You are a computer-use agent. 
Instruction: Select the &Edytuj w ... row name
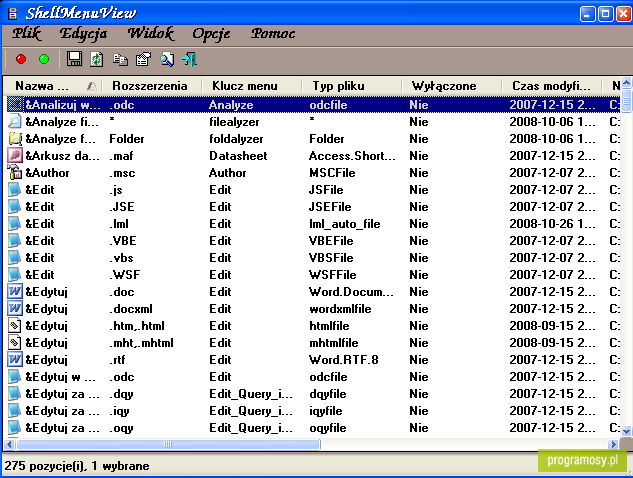tap(61, 377)
